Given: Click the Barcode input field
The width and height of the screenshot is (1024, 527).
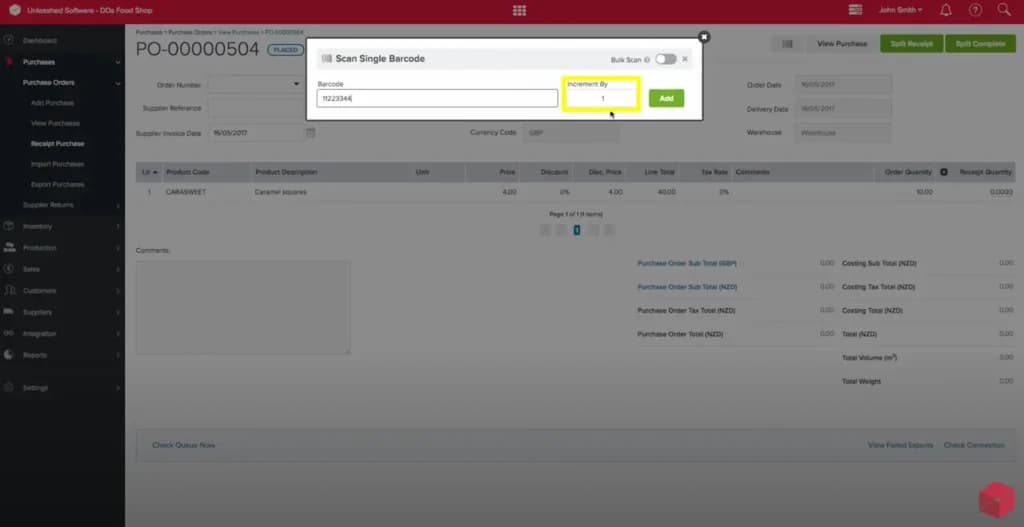Looking at the screenshot, I should 437,99.
